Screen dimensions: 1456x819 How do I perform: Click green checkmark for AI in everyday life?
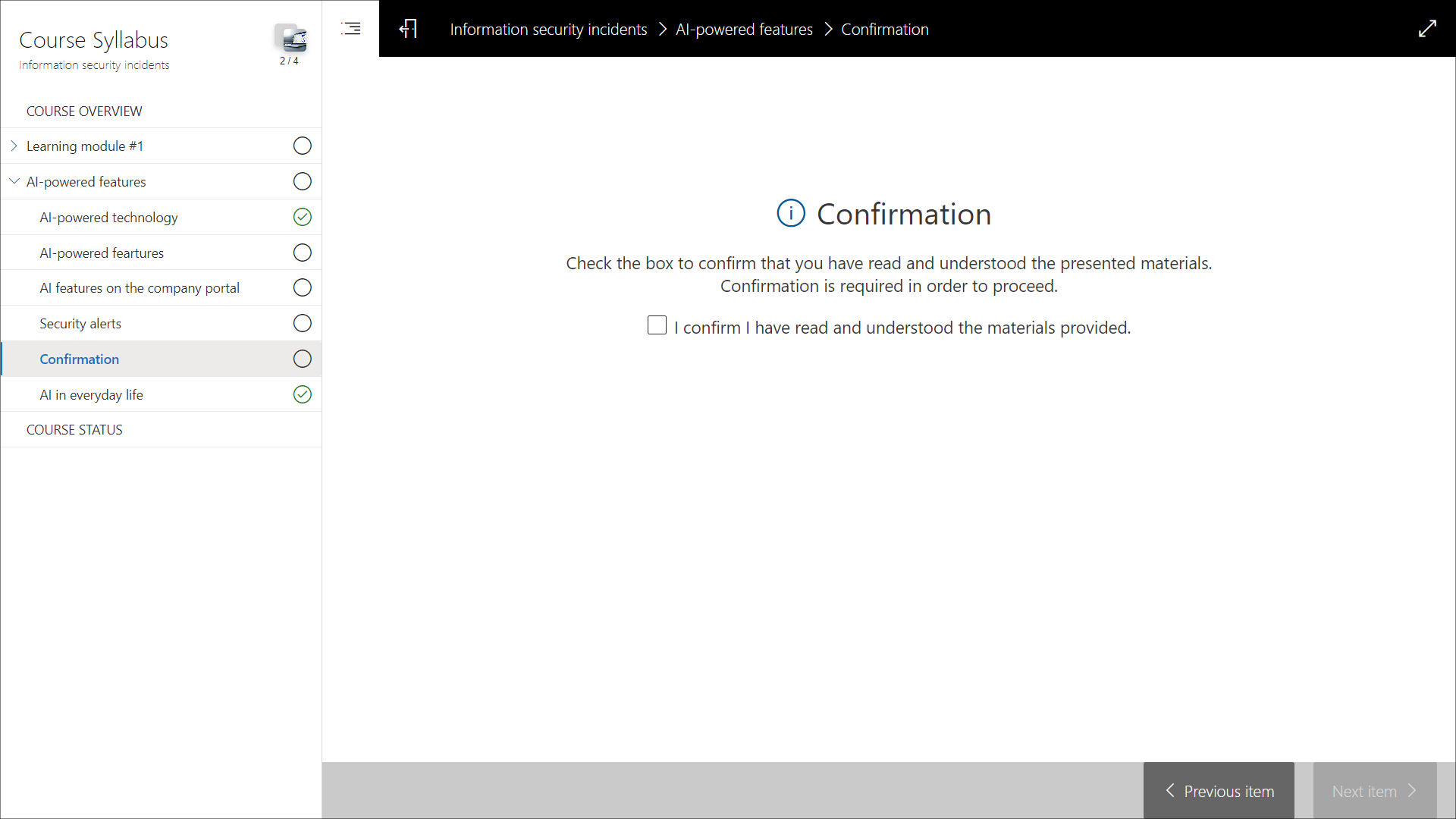pyautogui.click(x=302, y=395)
